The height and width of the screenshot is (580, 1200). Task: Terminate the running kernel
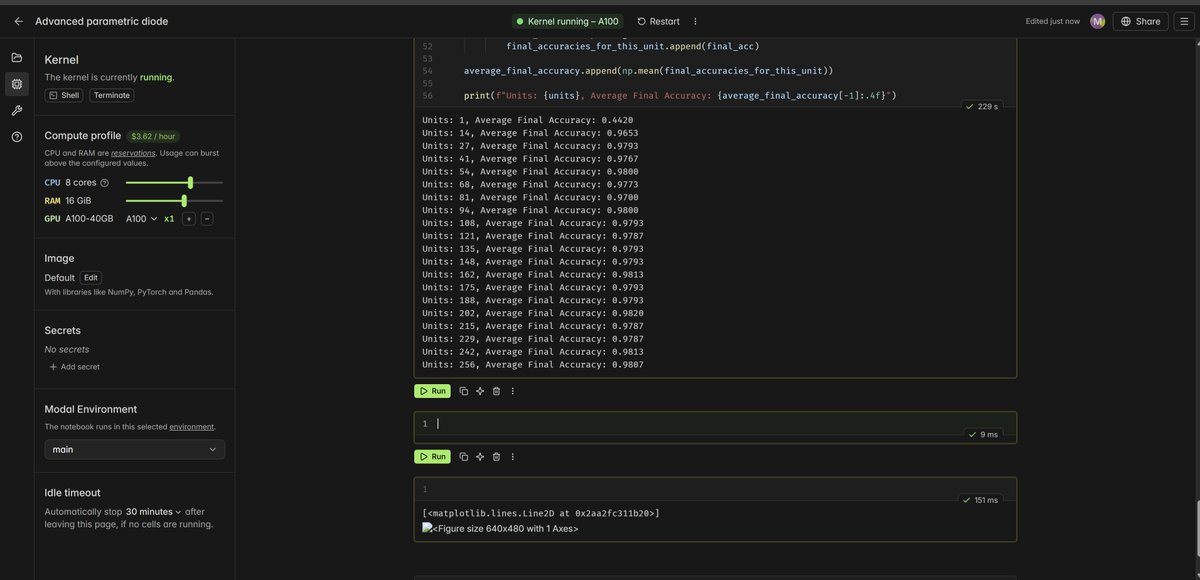pyautogui.click(x=112, y=95)
